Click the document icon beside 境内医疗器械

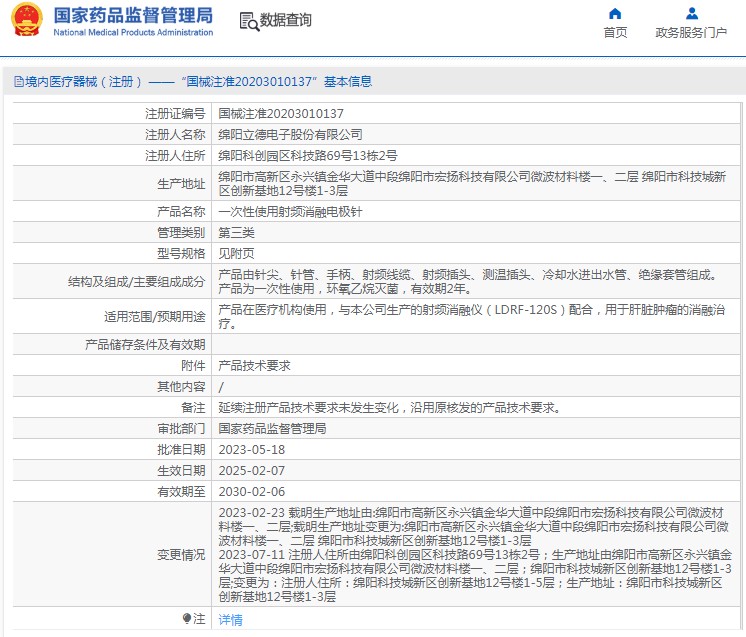coord(19,81)
